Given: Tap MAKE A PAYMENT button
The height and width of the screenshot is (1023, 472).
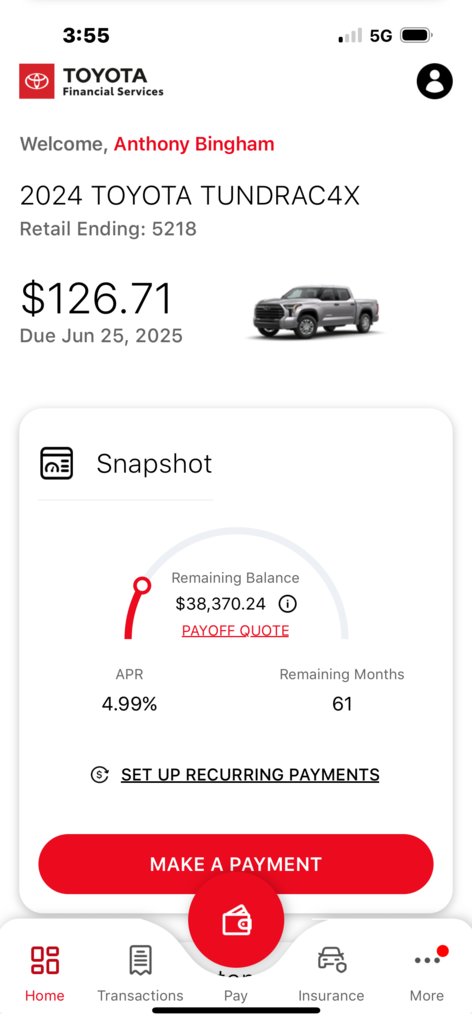Looking at the screenshot, I should point(236,864).
